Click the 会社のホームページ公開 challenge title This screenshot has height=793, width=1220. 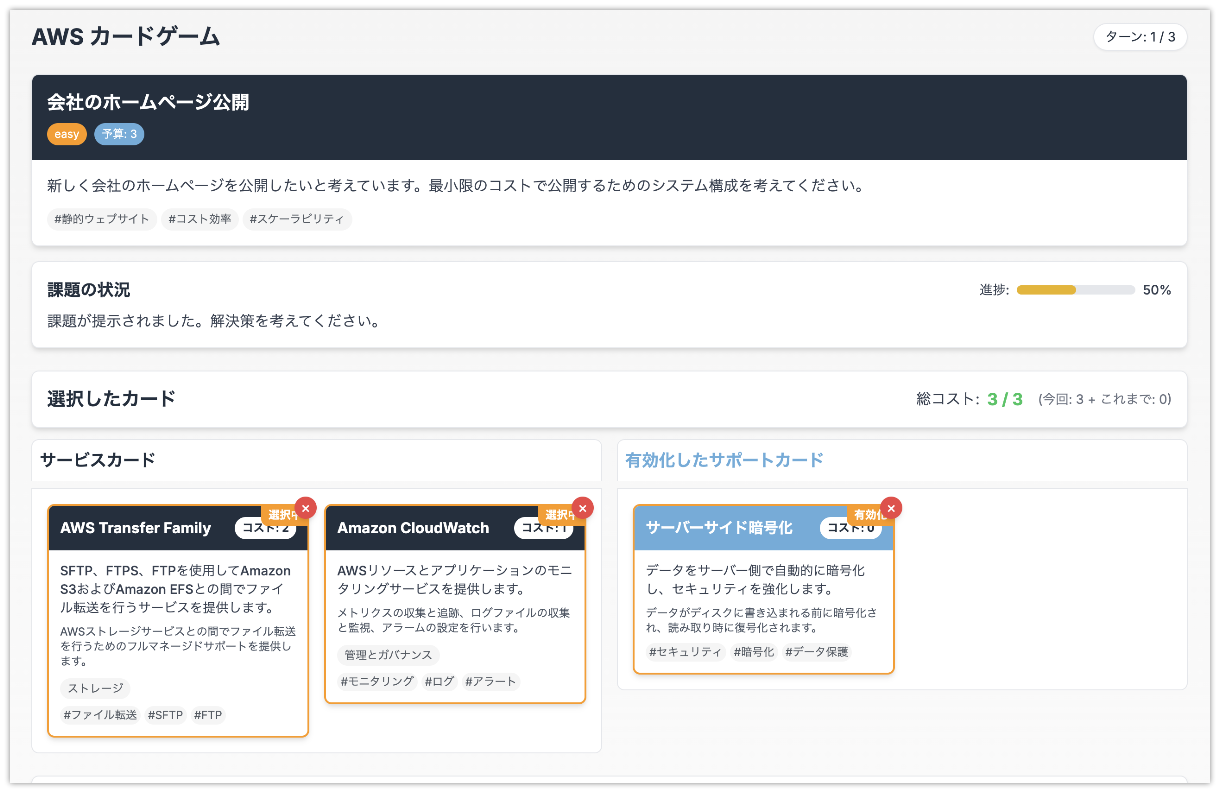[x=148, y=102]
